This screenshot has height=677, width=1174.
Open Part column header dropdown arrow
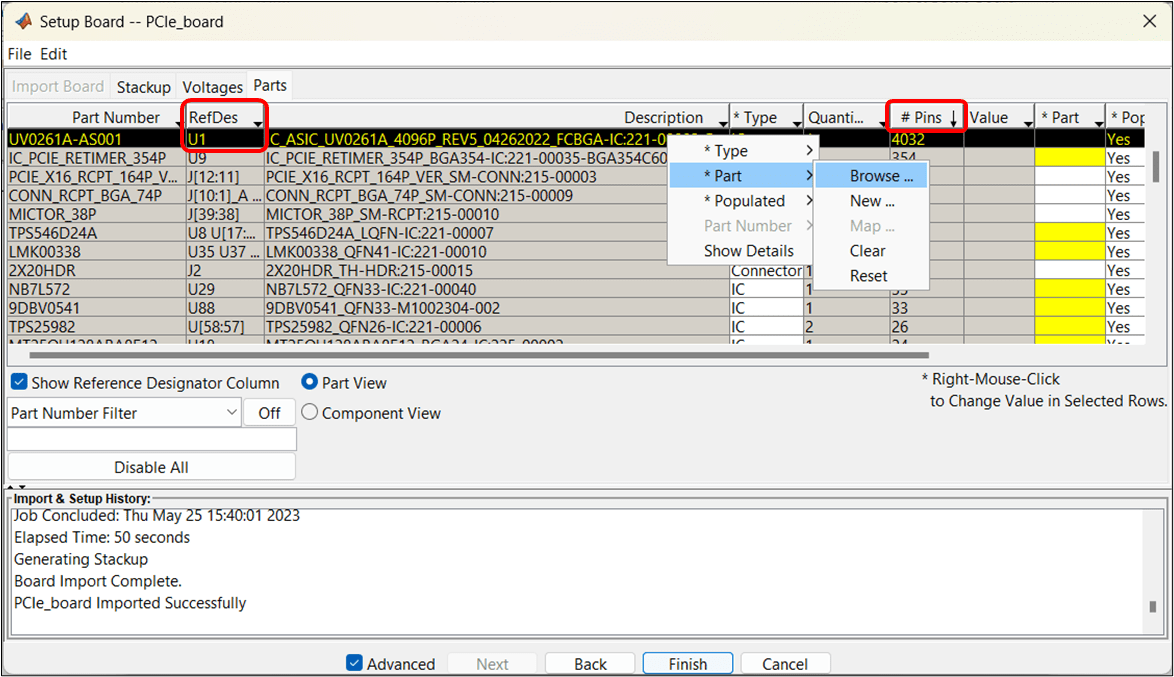coord(1098,123)
